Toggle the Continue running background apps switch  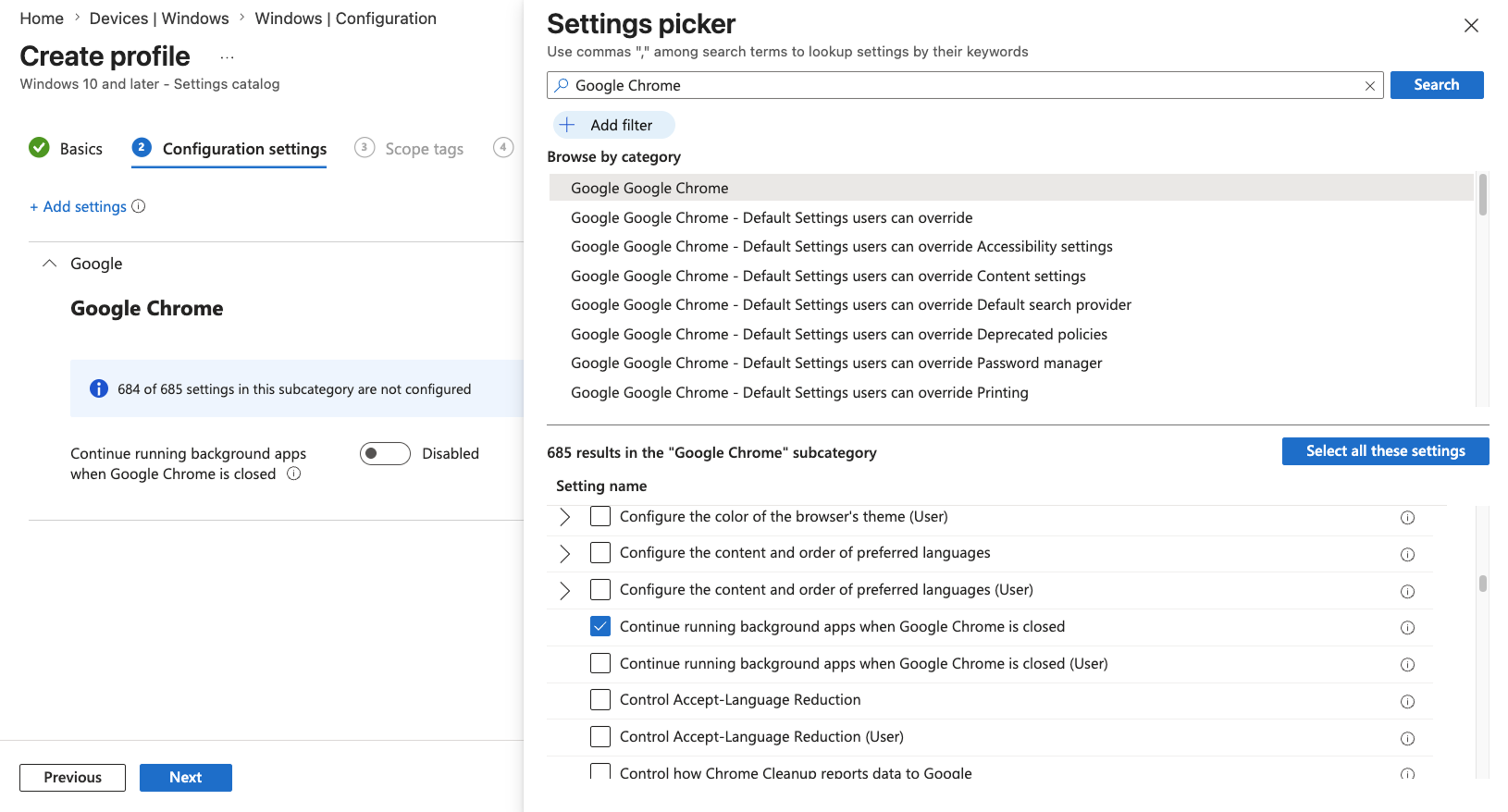click(385, 453)
